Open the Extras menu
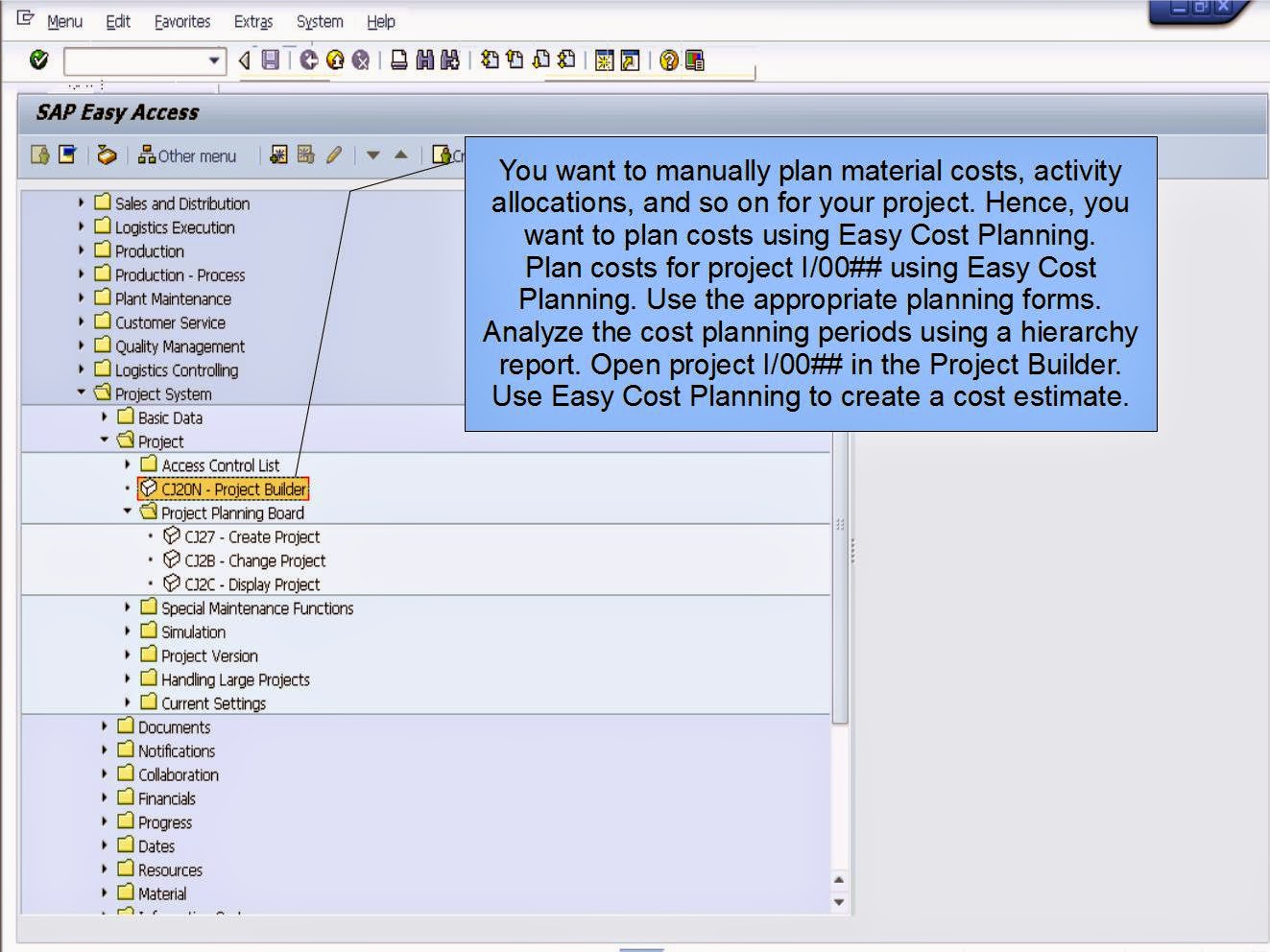Image resolution: width=1270 pixels, height=952 pixels. pos(253,21)
